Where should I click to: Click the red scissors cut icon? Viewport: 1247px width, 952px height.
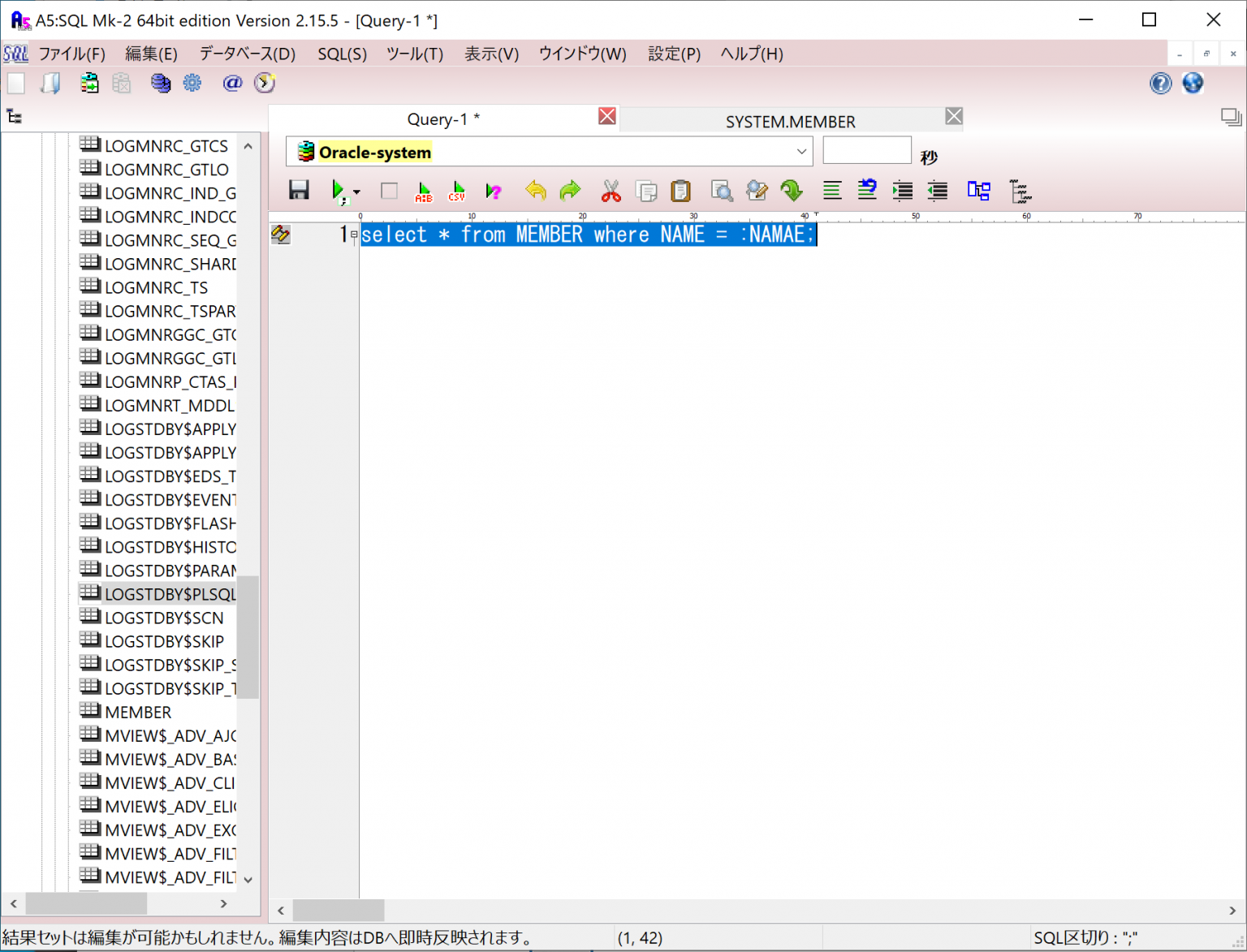[x=611, y=191]
